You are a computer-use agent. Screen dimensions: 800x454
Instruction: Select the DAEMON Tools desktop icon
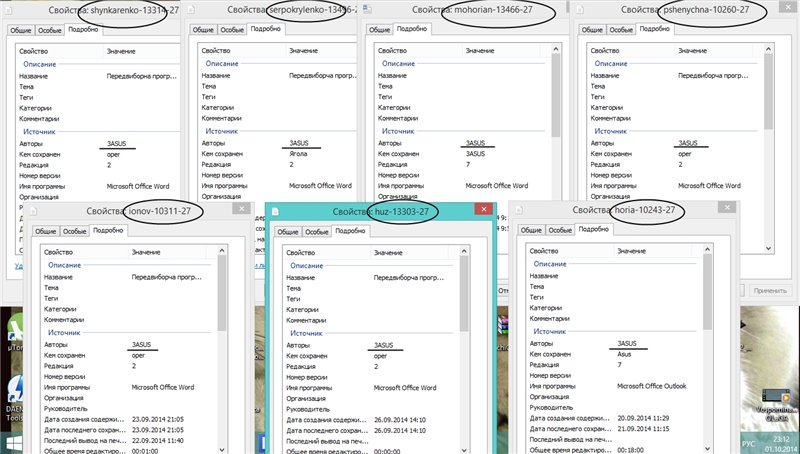pos(14,388)
